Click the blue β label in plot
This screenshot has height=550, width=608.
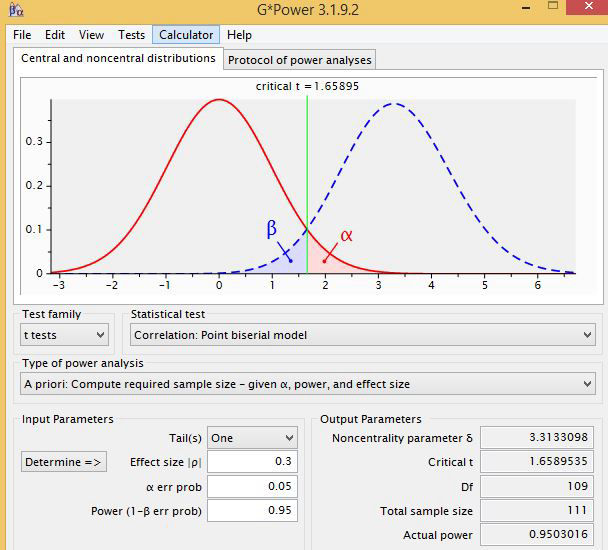271,229
